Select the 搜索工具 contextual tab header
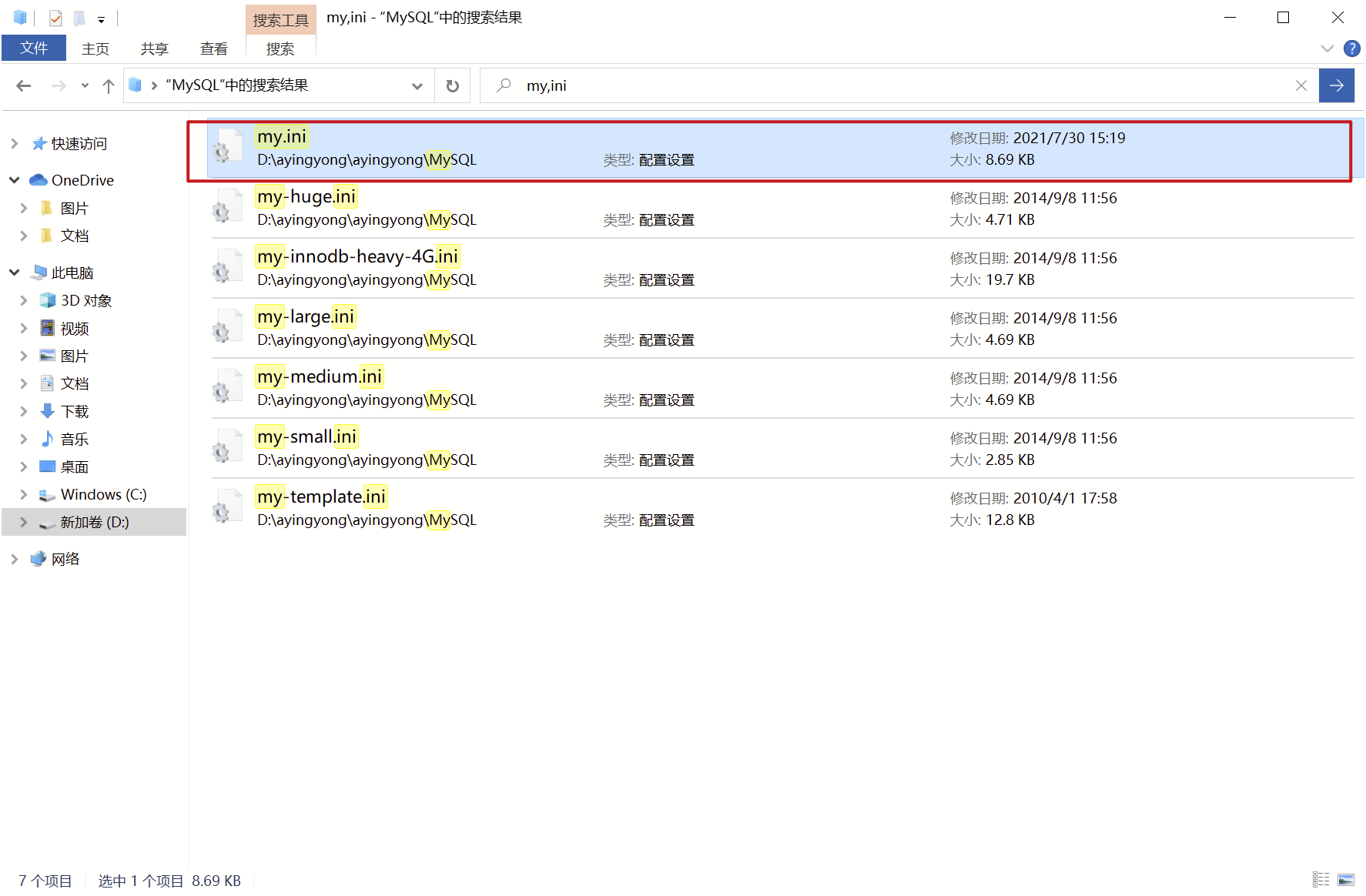The height and width of the screenshot is (896, 1366). click(280, 20)
